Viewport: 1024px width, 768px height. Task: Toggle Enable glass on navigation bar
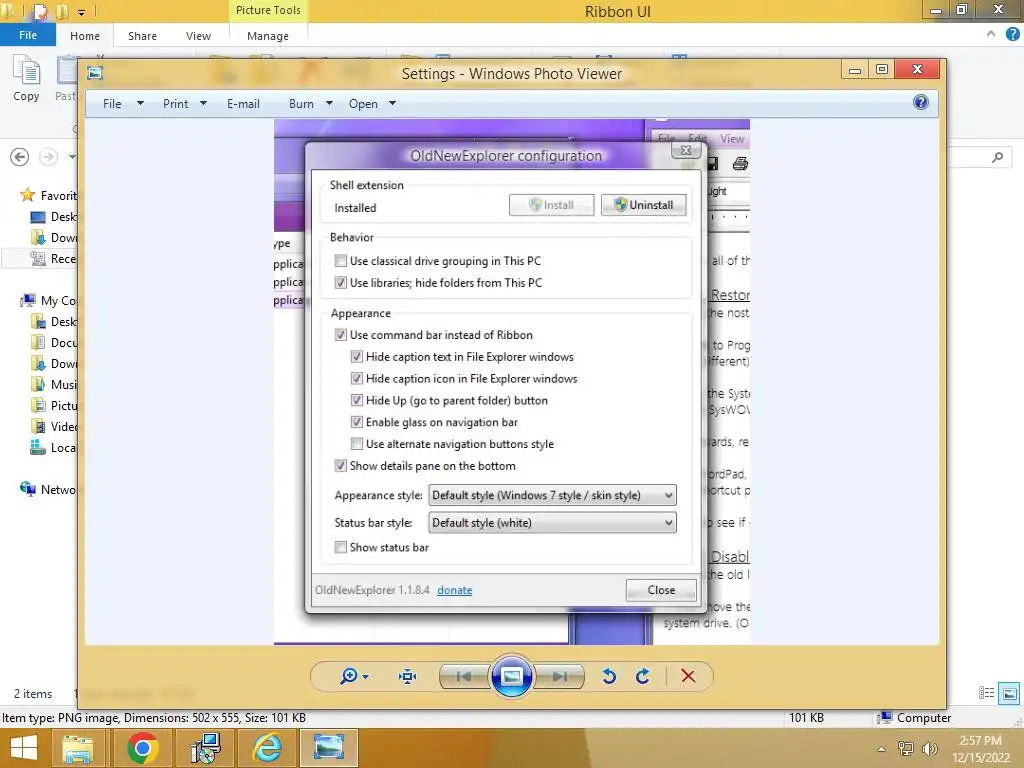pos(357,423)
